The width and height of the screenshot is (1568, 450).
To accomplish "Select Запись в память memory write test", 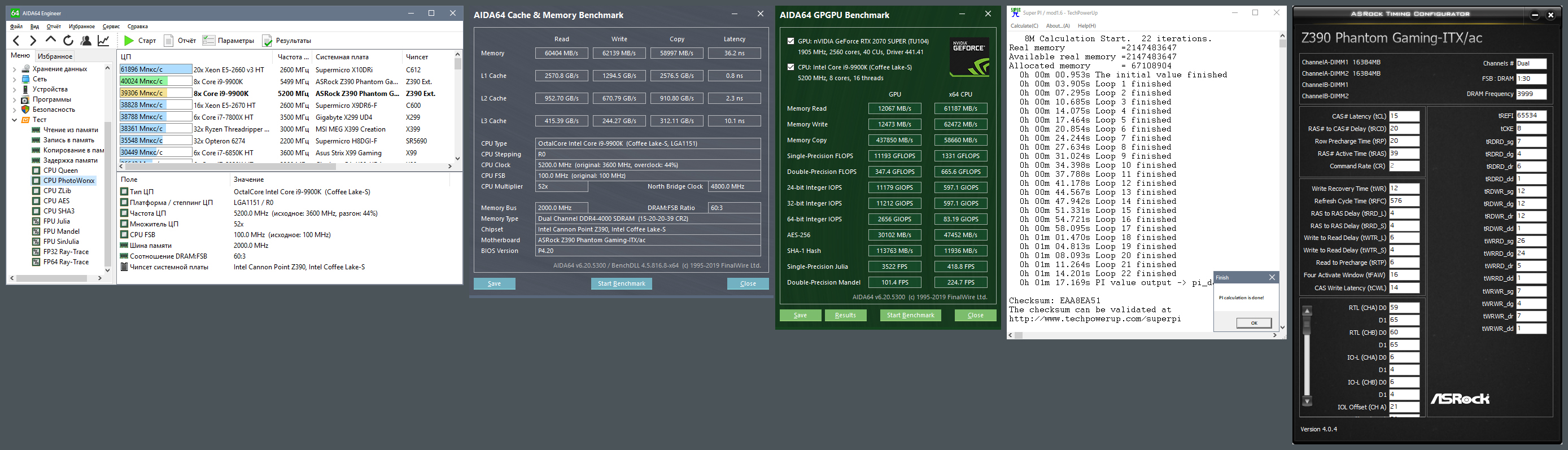I will pos(69,140).
